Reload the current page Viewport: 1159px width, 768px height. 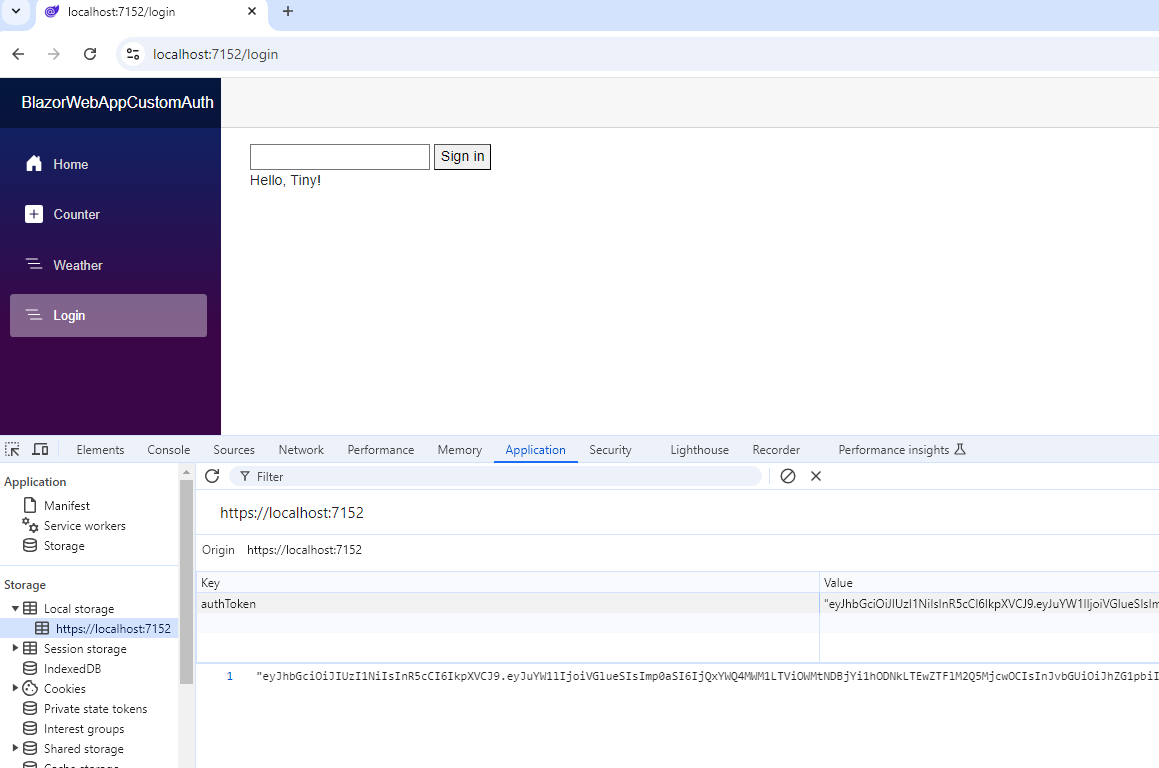pos(89,54)
